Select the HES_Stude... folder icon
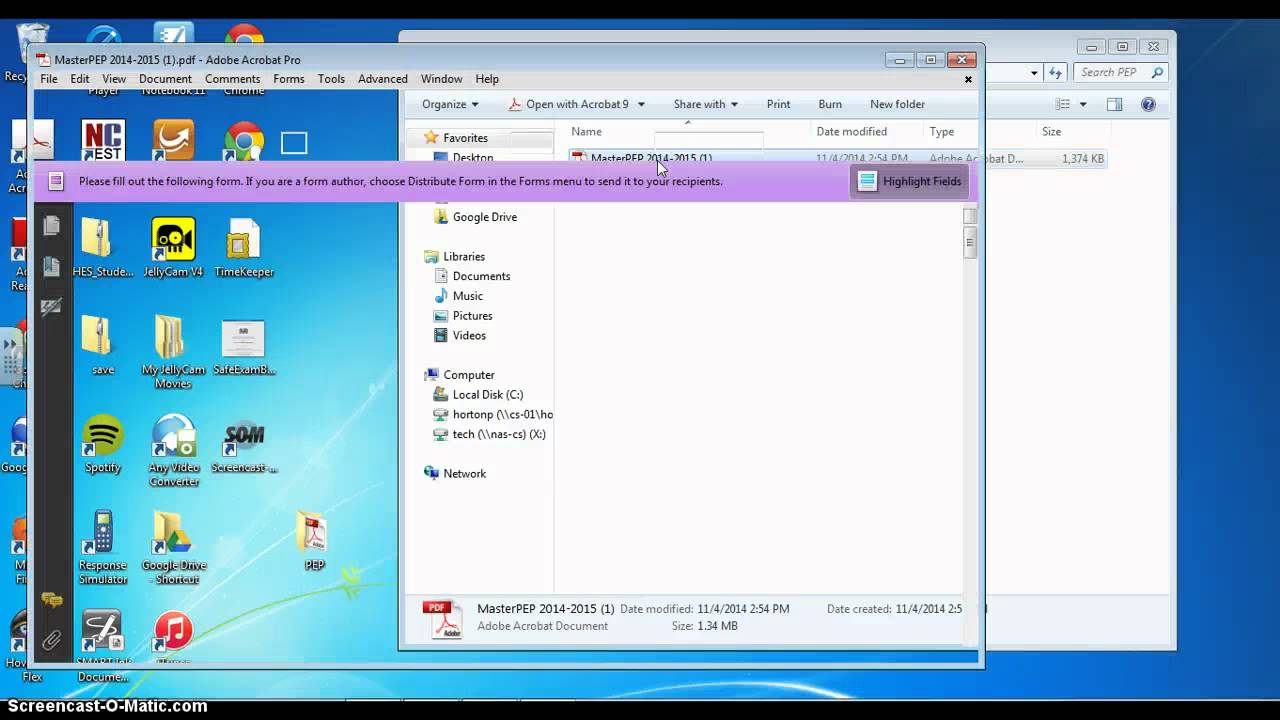Viewport: 1280px width, 720px height. tap(102, 248)
